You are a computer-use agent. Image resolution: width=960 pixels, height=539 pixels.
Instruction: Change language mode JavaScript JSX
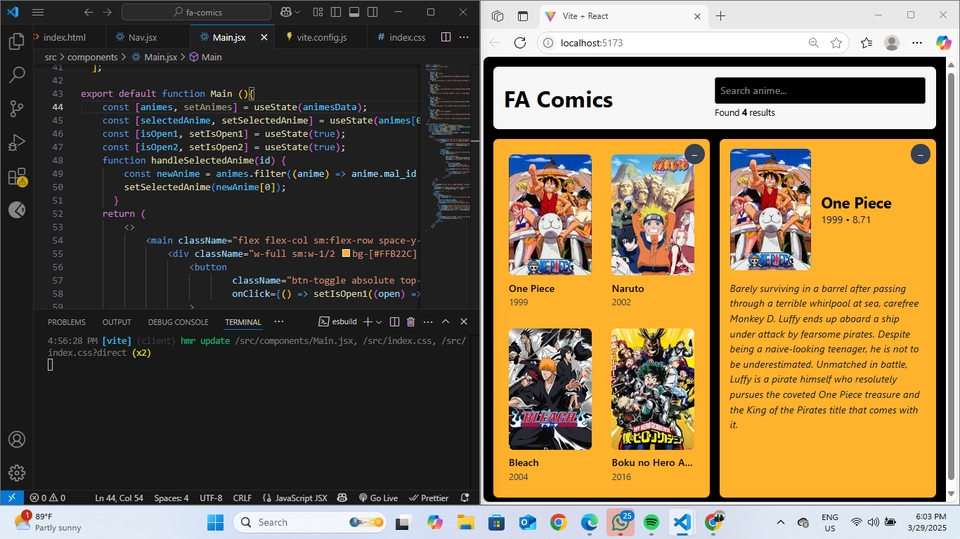[294, 498]
